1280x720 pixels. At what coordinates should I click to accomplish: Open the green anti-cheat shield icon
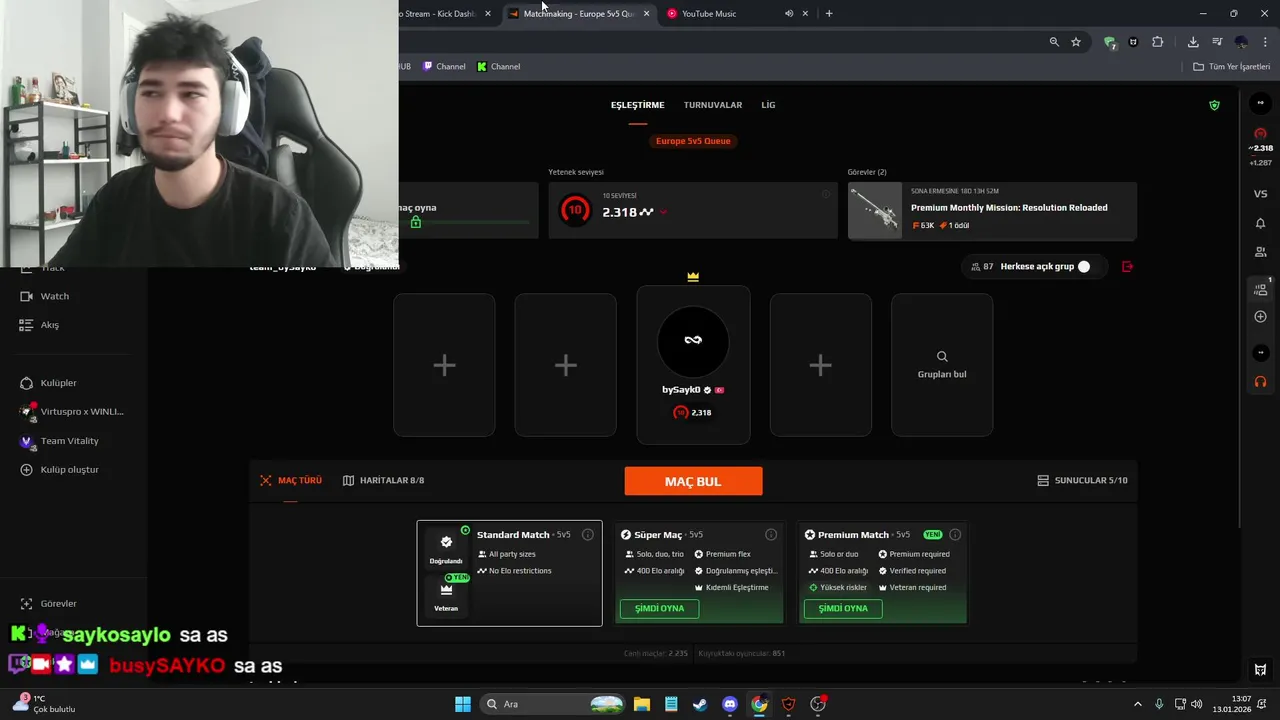1214,105
